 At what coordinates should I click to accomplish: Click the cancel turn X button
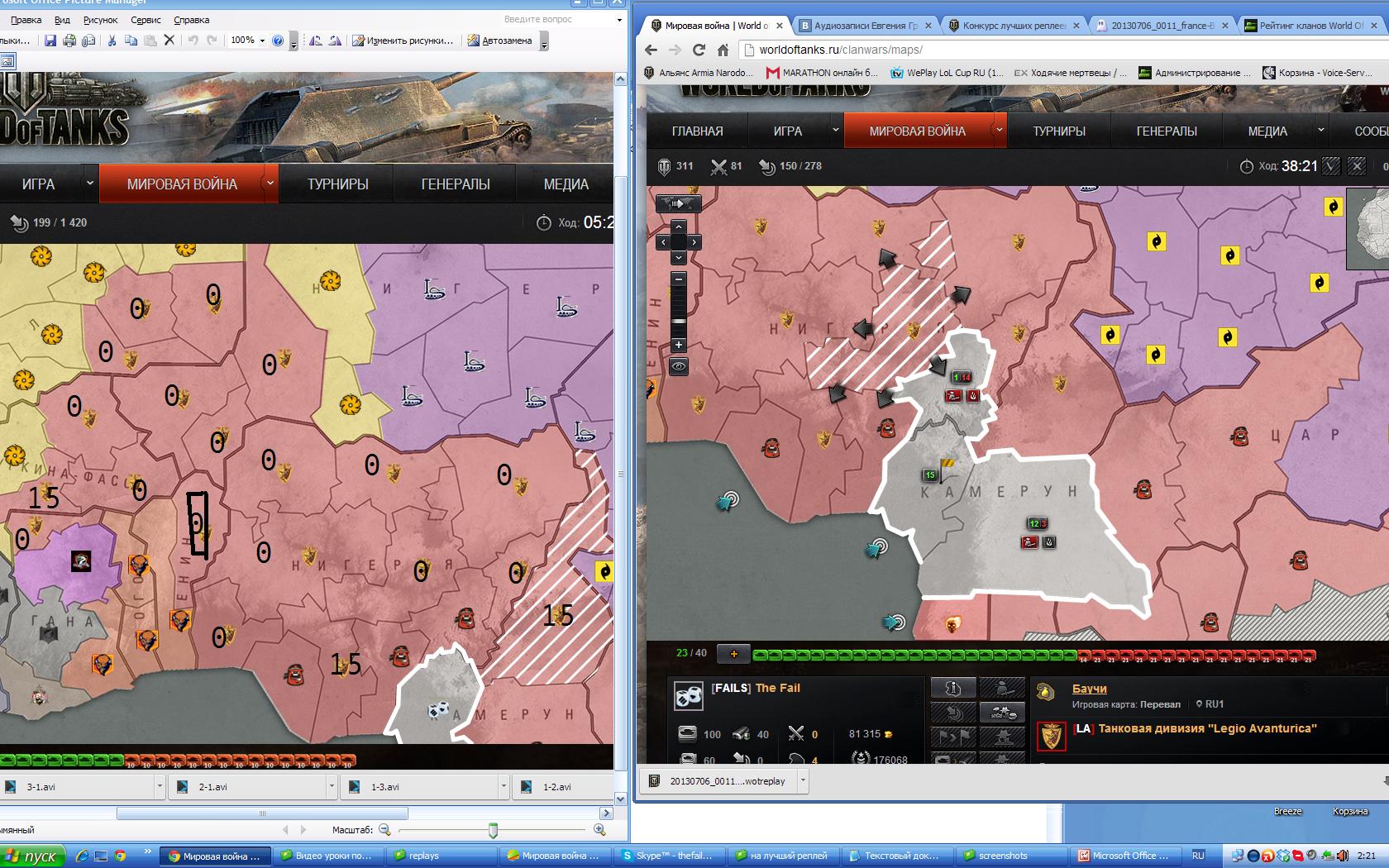pos(1357,166)
